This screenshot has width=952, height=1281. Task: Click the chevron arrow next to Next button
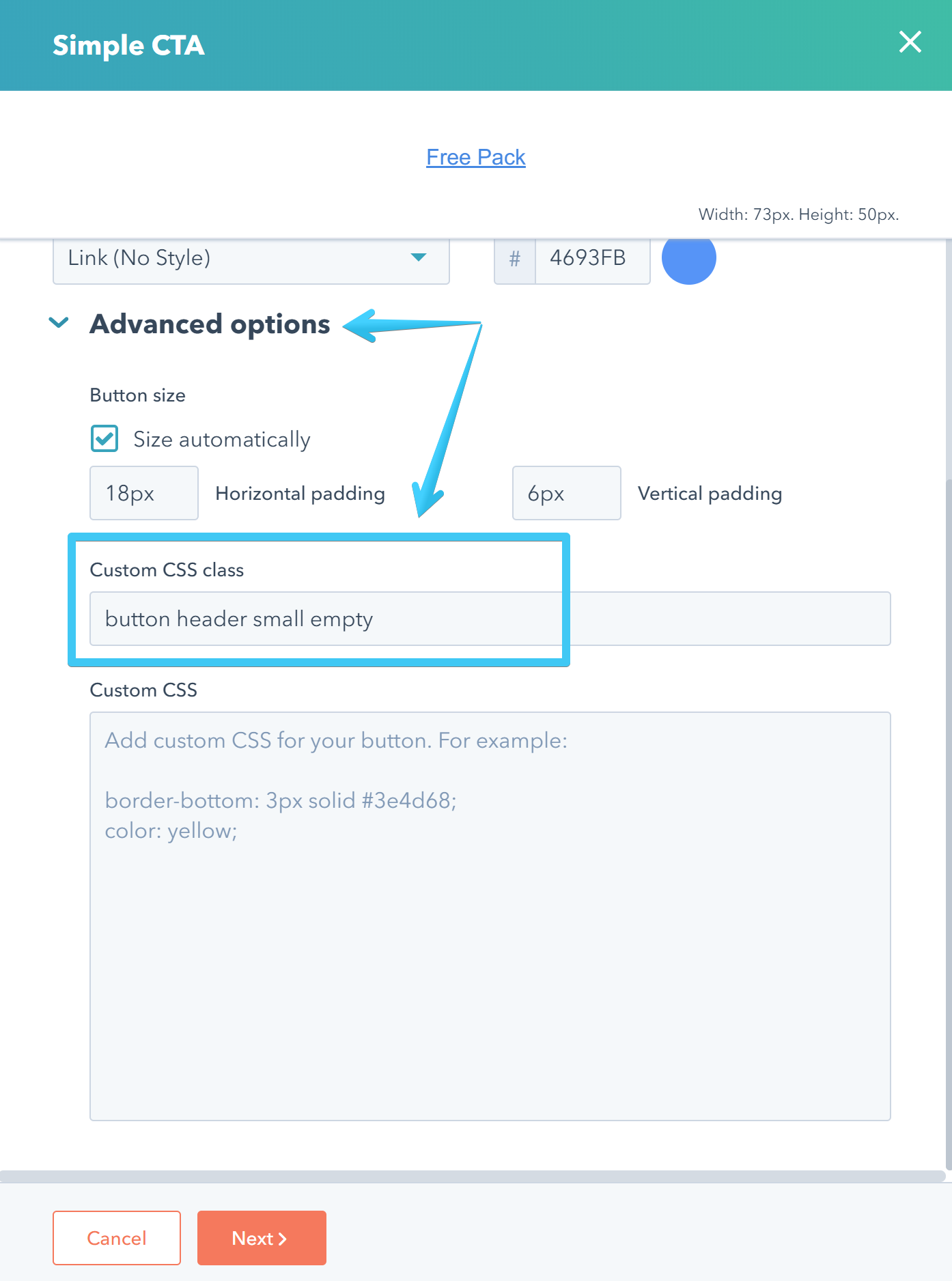click(x=283, y=1237)
